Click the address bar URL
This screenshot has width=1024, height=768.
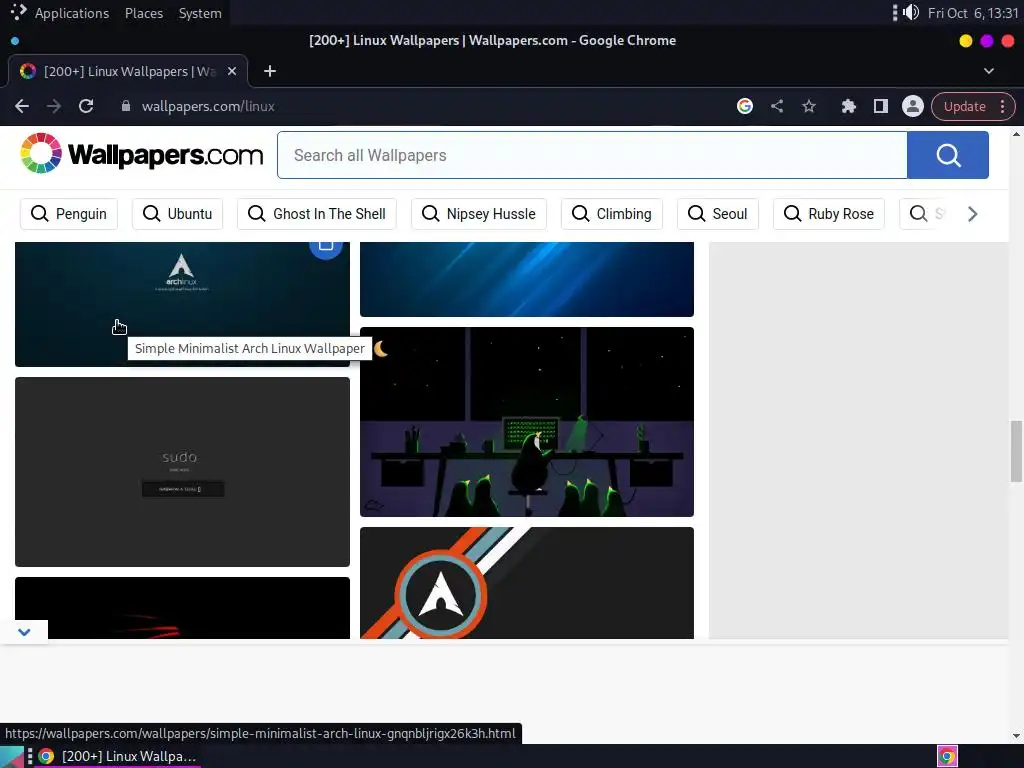[208, 106]
